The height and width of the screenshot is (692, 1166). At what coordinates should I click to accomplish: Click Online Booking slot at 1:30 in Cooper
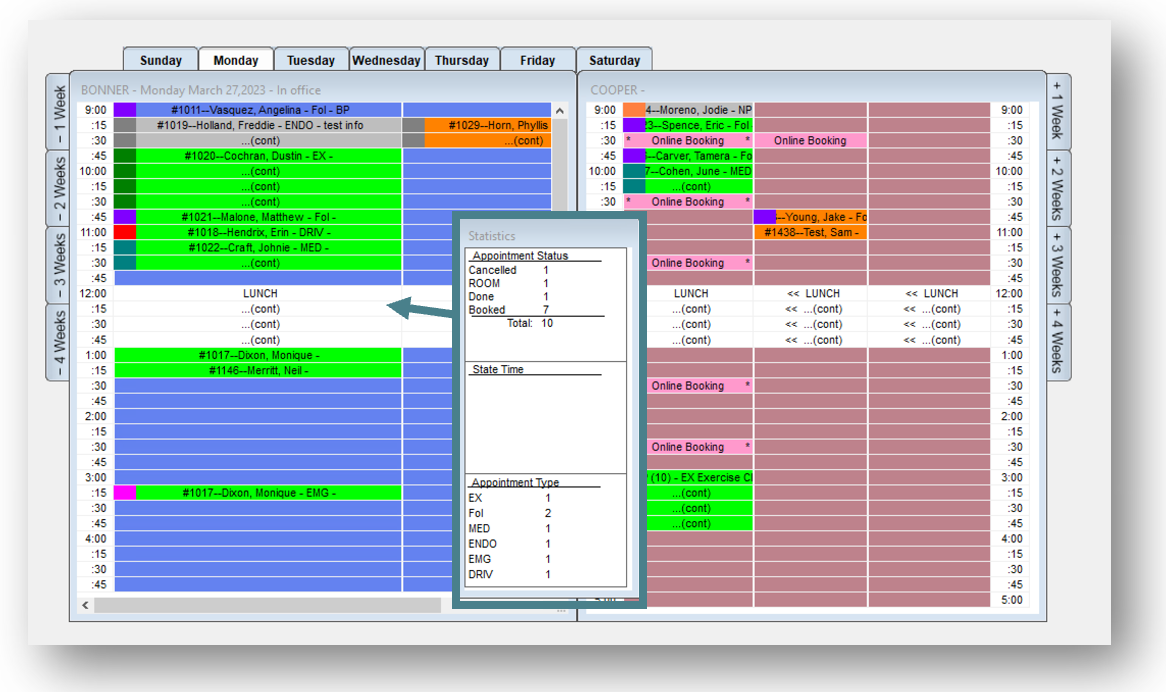pyautogui.click(x=698, y=386)
